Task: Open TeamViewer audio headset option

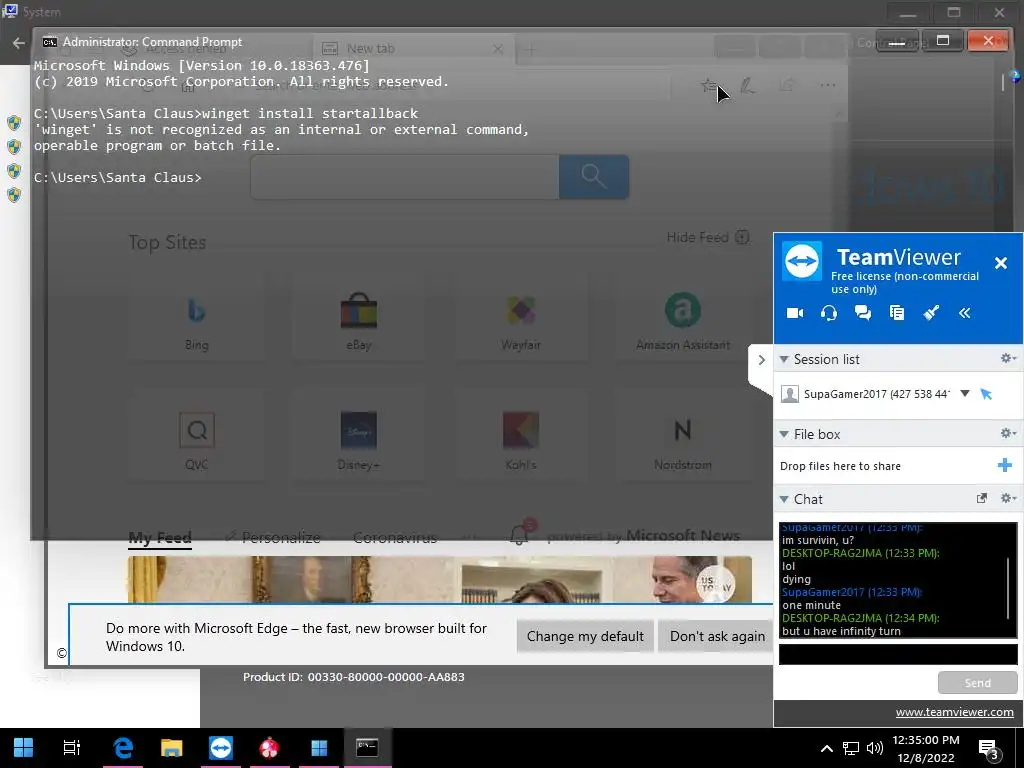Action: click(x=829, y=313)
